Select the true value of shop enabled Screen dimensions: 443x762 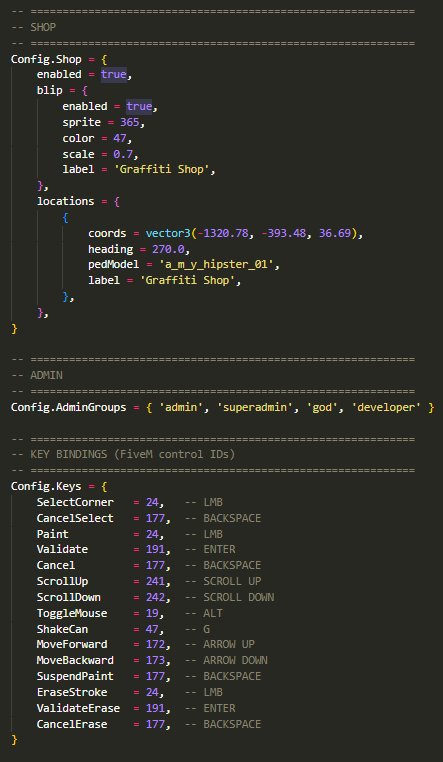[114, 75]
